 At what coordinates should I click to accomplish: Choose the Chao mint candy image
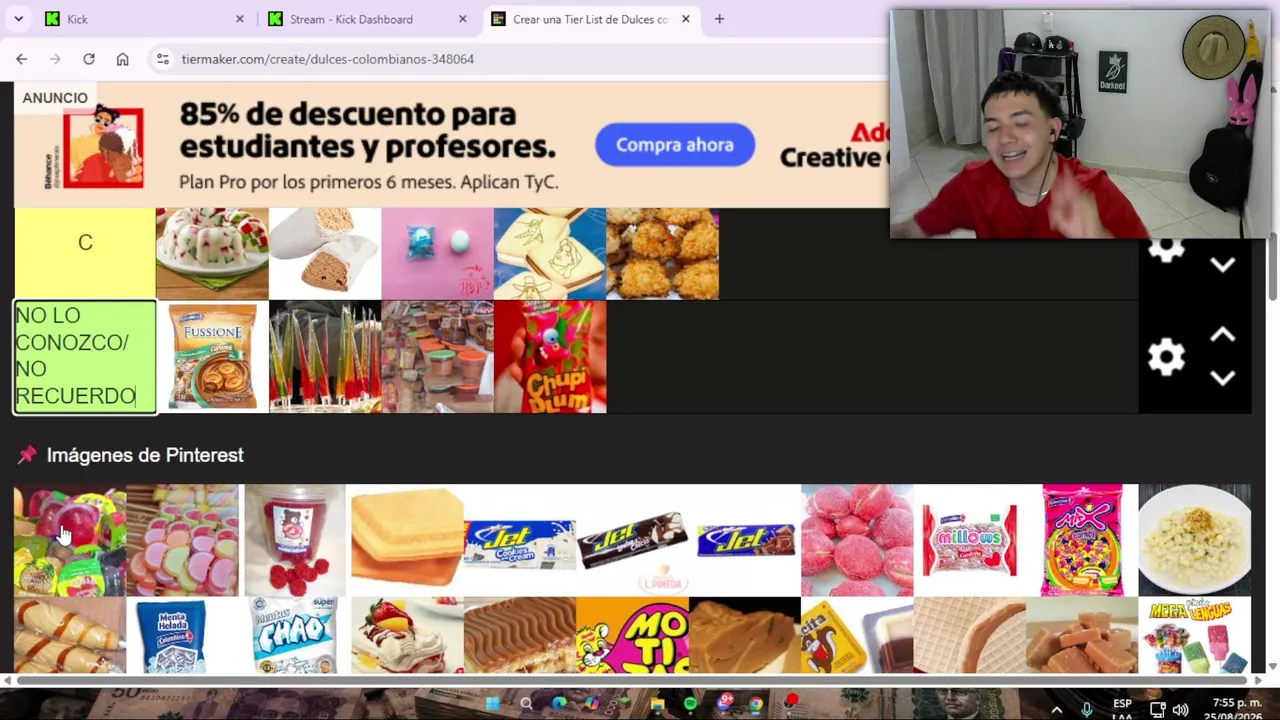[x=295, y=635]
